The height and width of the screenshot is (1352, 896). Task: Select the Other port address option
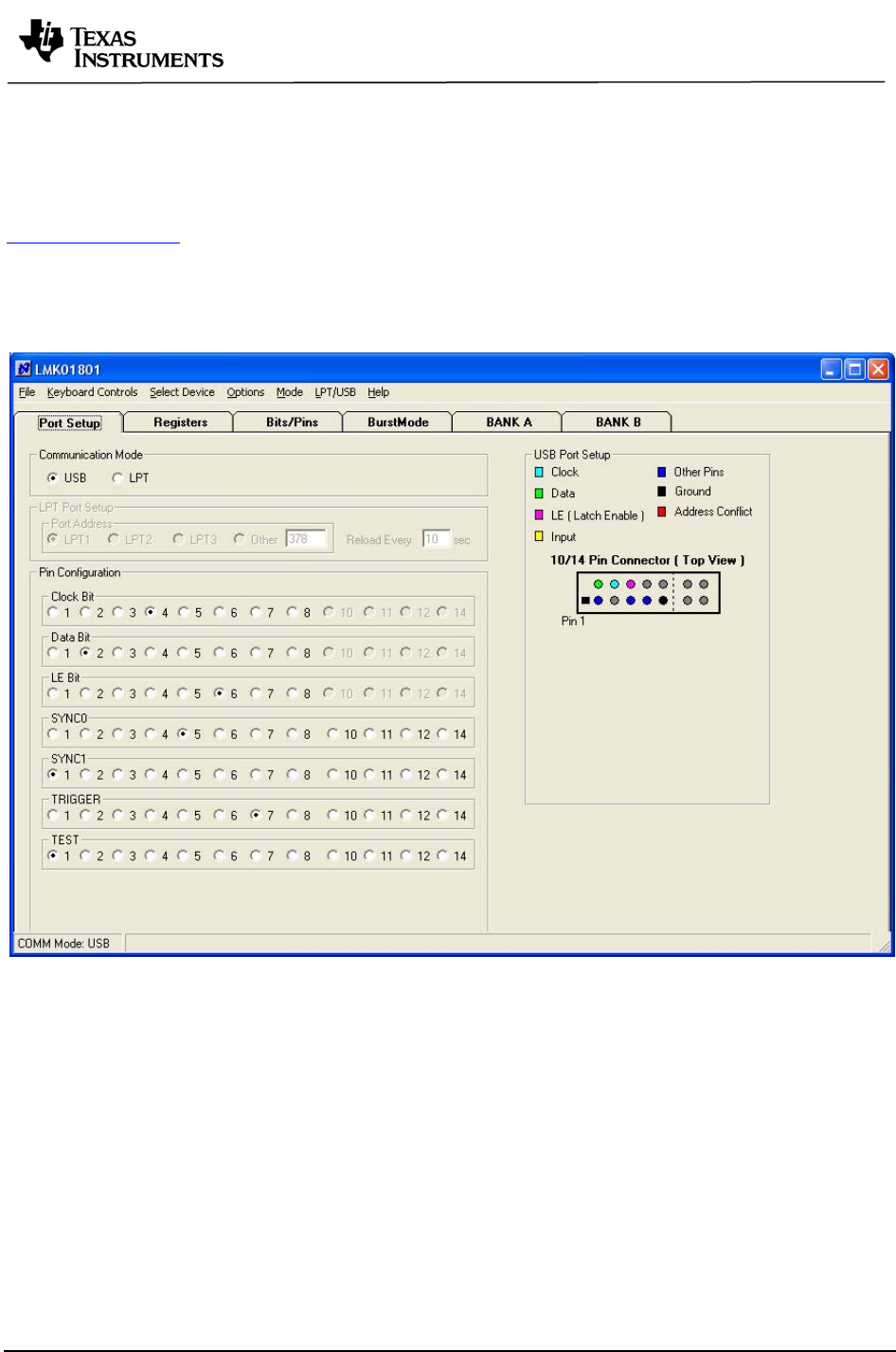click(x=240, y=539)
